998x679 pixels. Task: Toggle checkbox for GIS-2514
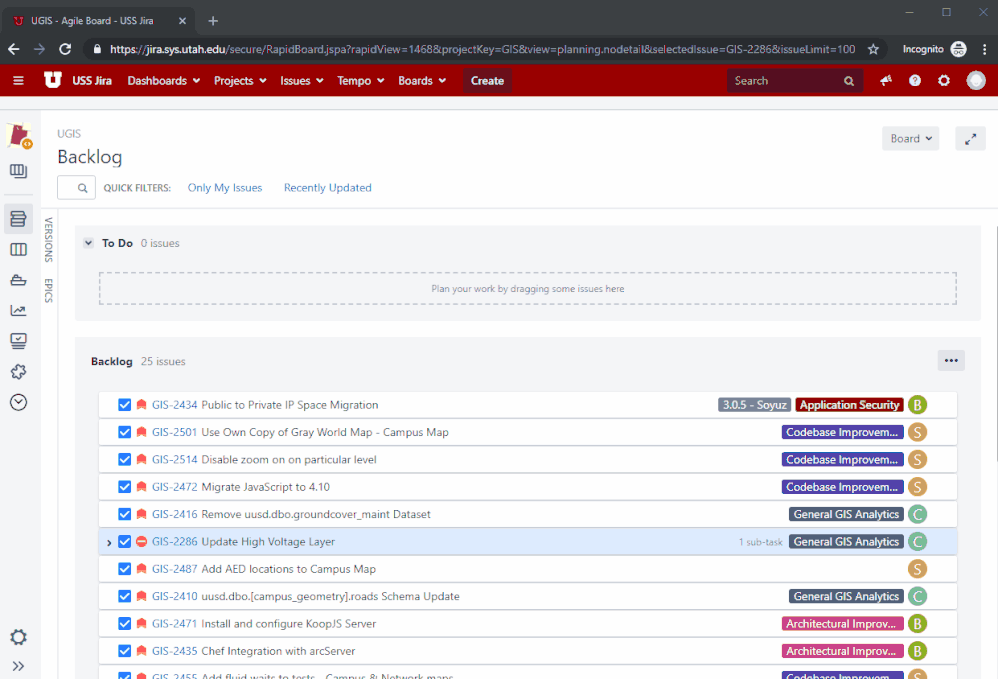point(125,459)
